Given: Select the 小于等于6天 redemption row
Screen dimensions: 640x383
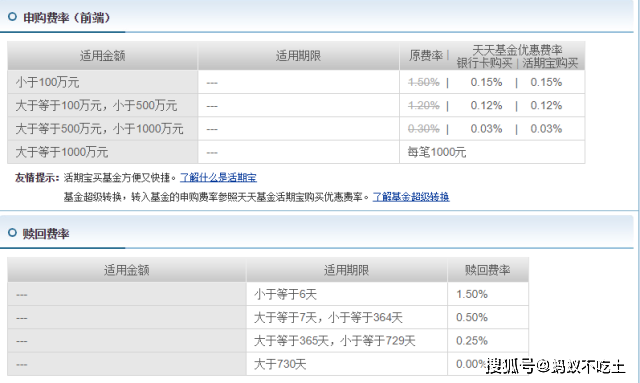Looking at the screenshot, I should pyautogui.click(x=268, y=294).
